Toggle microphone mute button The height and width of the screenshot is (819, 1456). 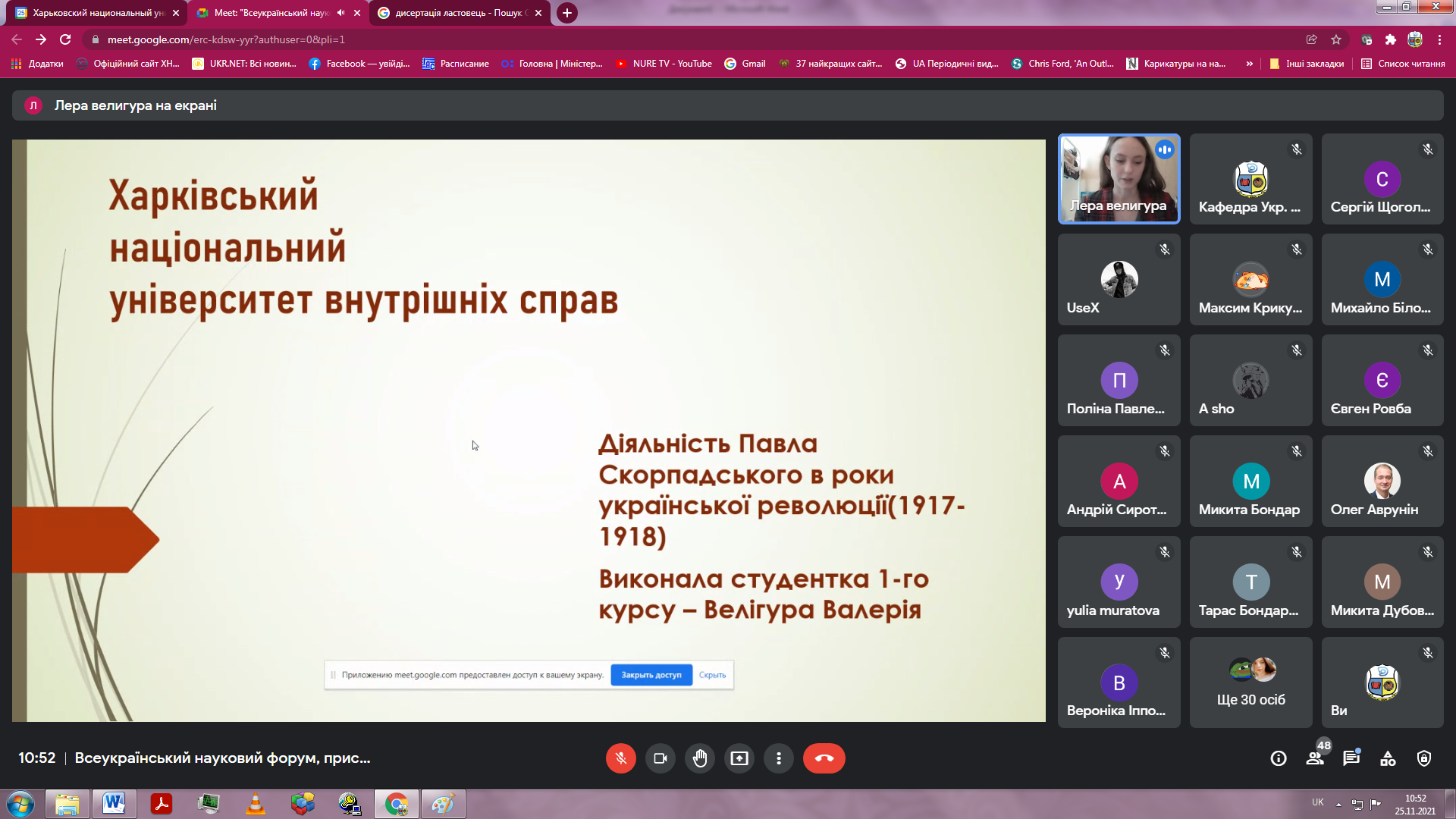pos(620,758)
